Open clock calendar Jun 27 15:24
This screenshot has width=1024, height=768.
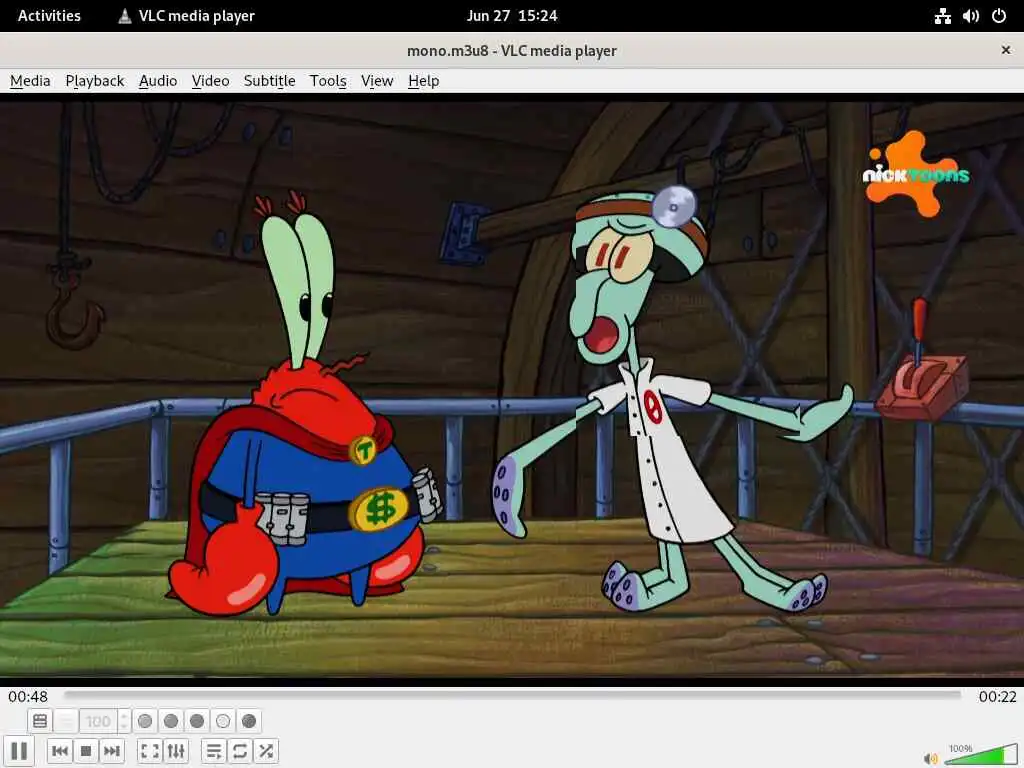[512, 16]
